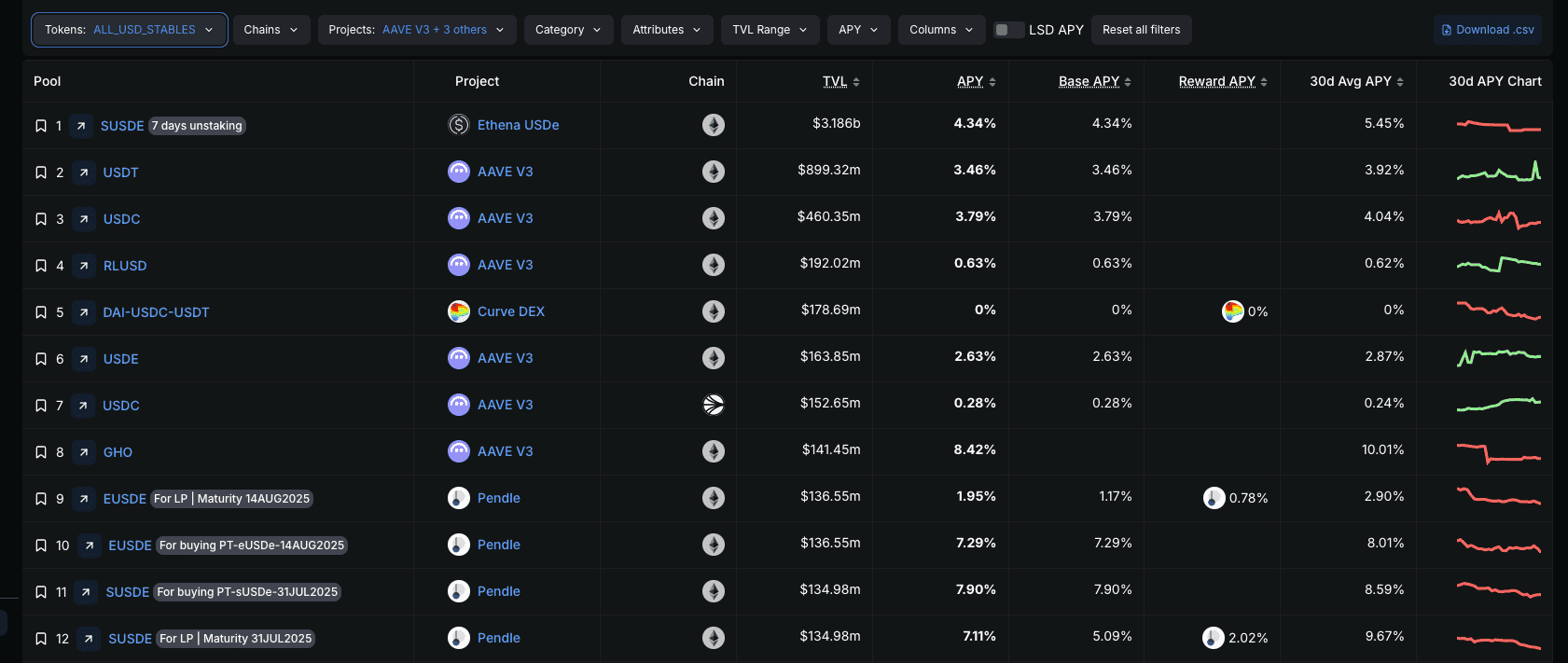
Task: Sort by Reward APY column arrows
Action: 1264,82
